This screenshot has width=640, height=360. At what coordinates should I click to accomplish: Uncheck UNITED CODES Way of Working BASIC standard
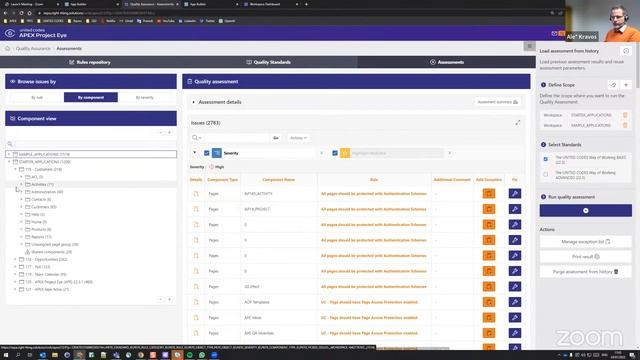(546, 159)
